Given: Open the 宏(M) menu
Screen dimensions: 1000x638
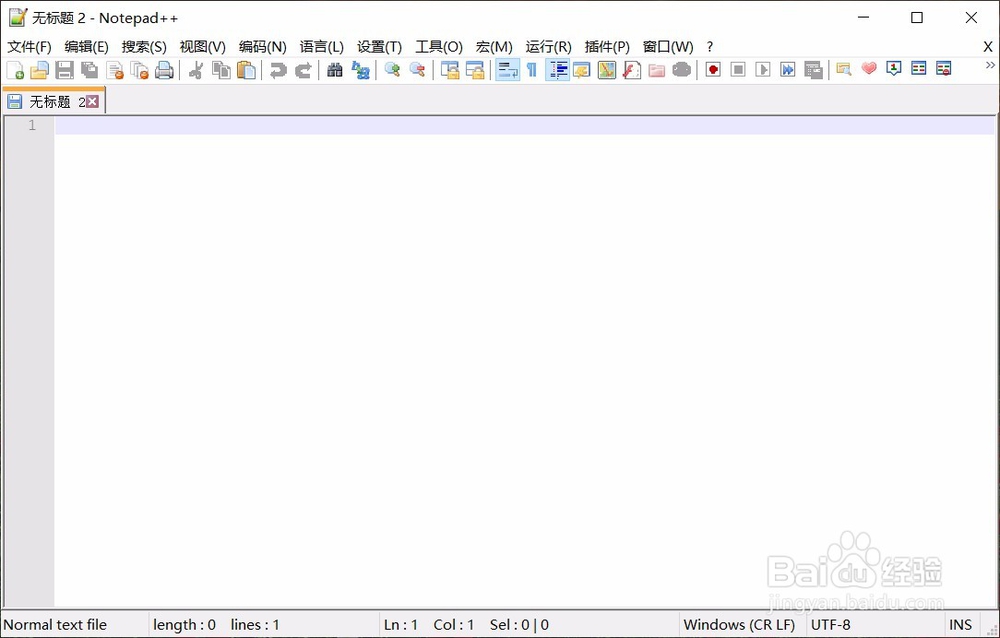Looking at the screenshot, I should (494, 47).
